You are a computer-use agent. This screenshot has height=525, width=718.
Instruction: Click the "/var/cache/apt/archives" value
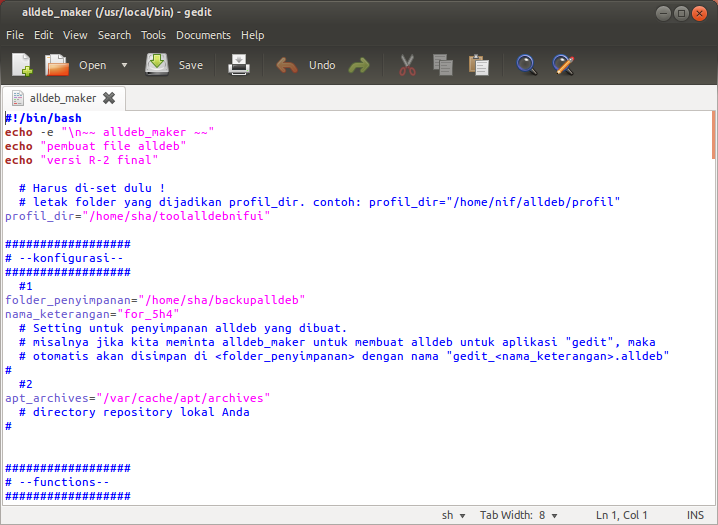pyautogui.click(x=183, y=398)
